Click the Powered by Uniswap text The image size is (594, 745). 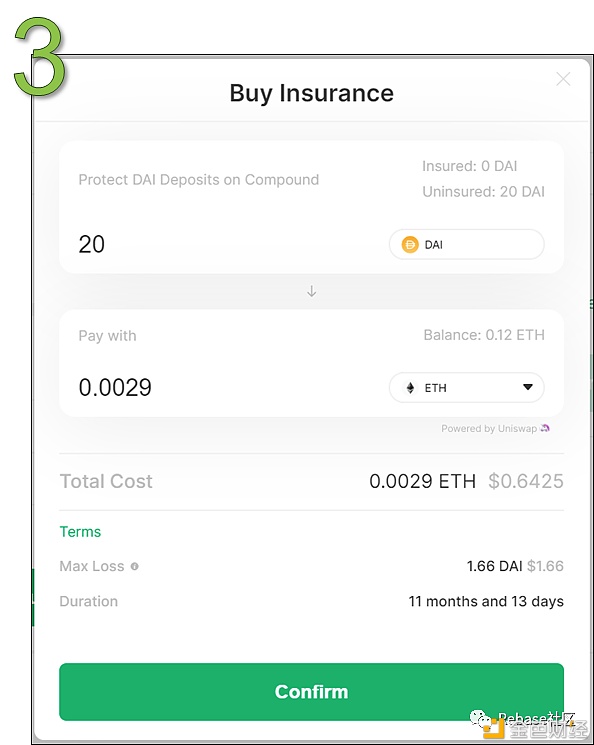[x=489, y=429]
